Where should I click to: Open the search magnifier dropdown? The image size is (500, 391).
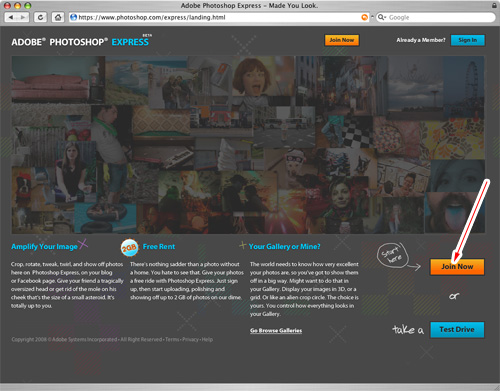381,17
